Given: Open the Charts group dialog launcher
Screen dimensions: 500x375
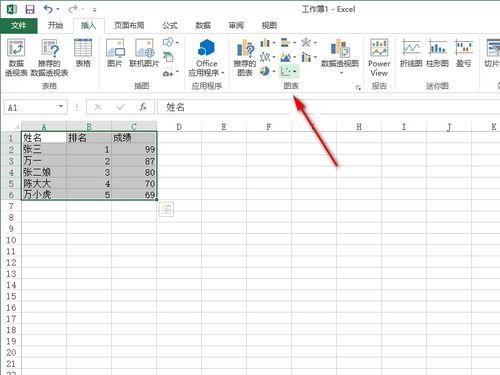Looking at the screenshot, I should pyautogui.click(x=358, y=88).
